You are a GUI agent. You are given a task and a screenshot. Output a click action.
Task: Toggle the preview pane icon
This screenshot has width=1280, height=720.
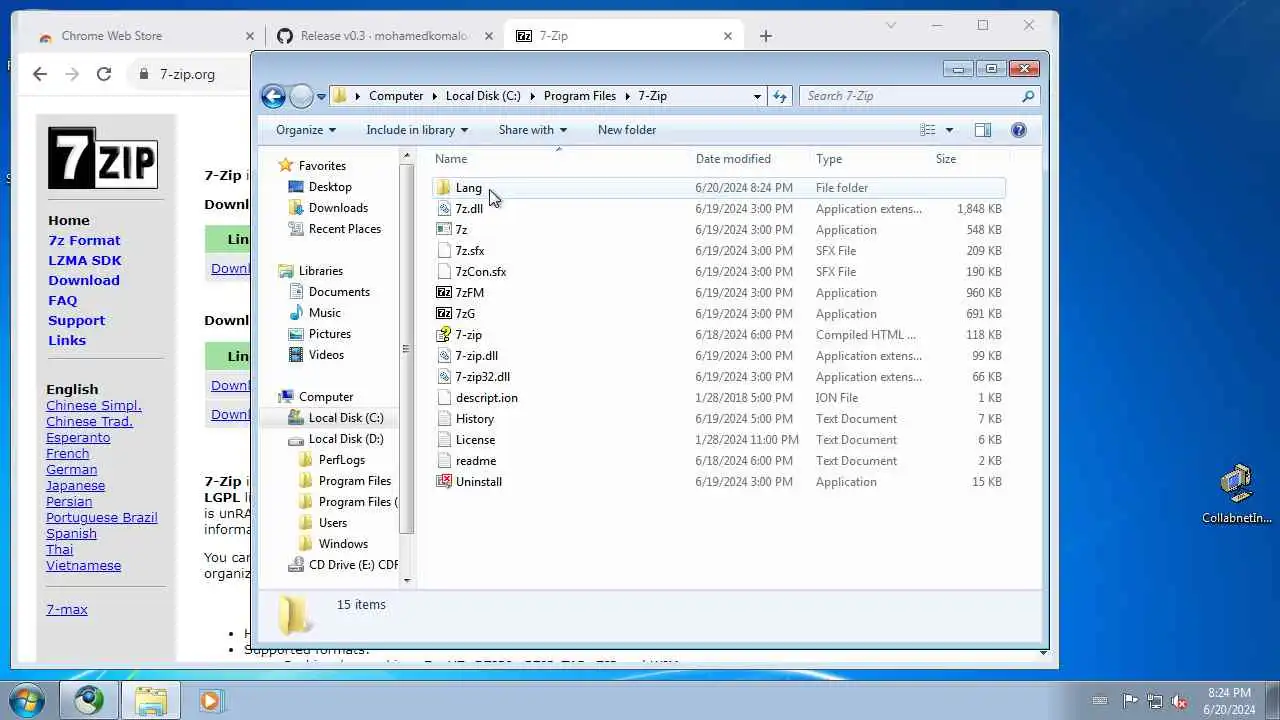[x=983, y=130]
